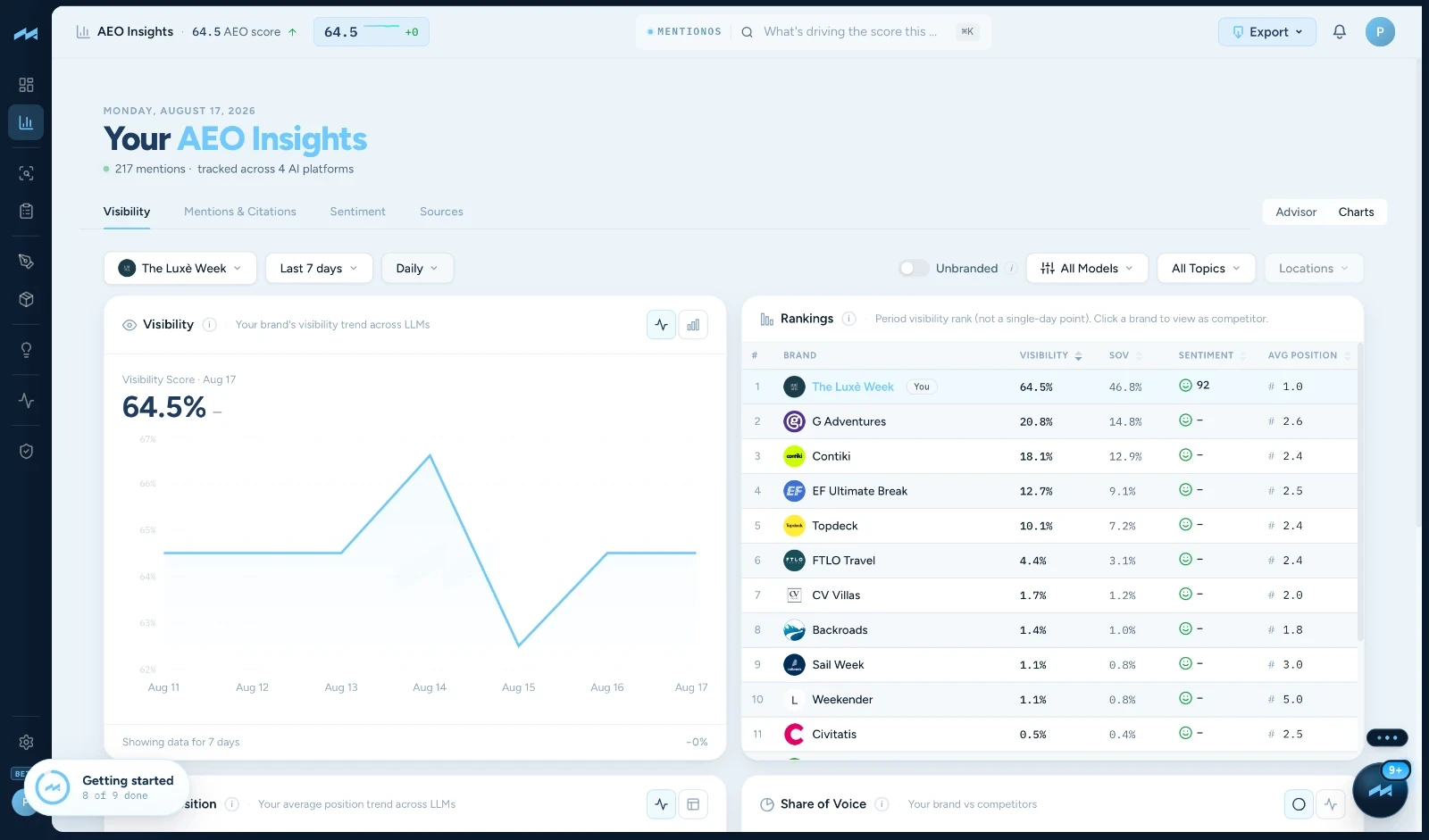1429x840 pixels.
Task: Open G Adventures as competitor
Action: point(849,421)
